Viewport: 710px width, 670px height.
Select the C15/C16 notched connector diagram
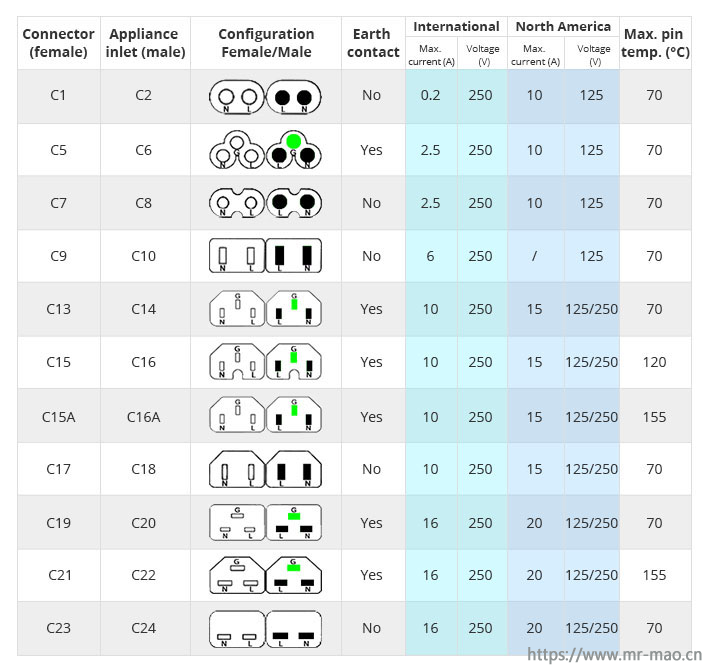pos(265,362)
